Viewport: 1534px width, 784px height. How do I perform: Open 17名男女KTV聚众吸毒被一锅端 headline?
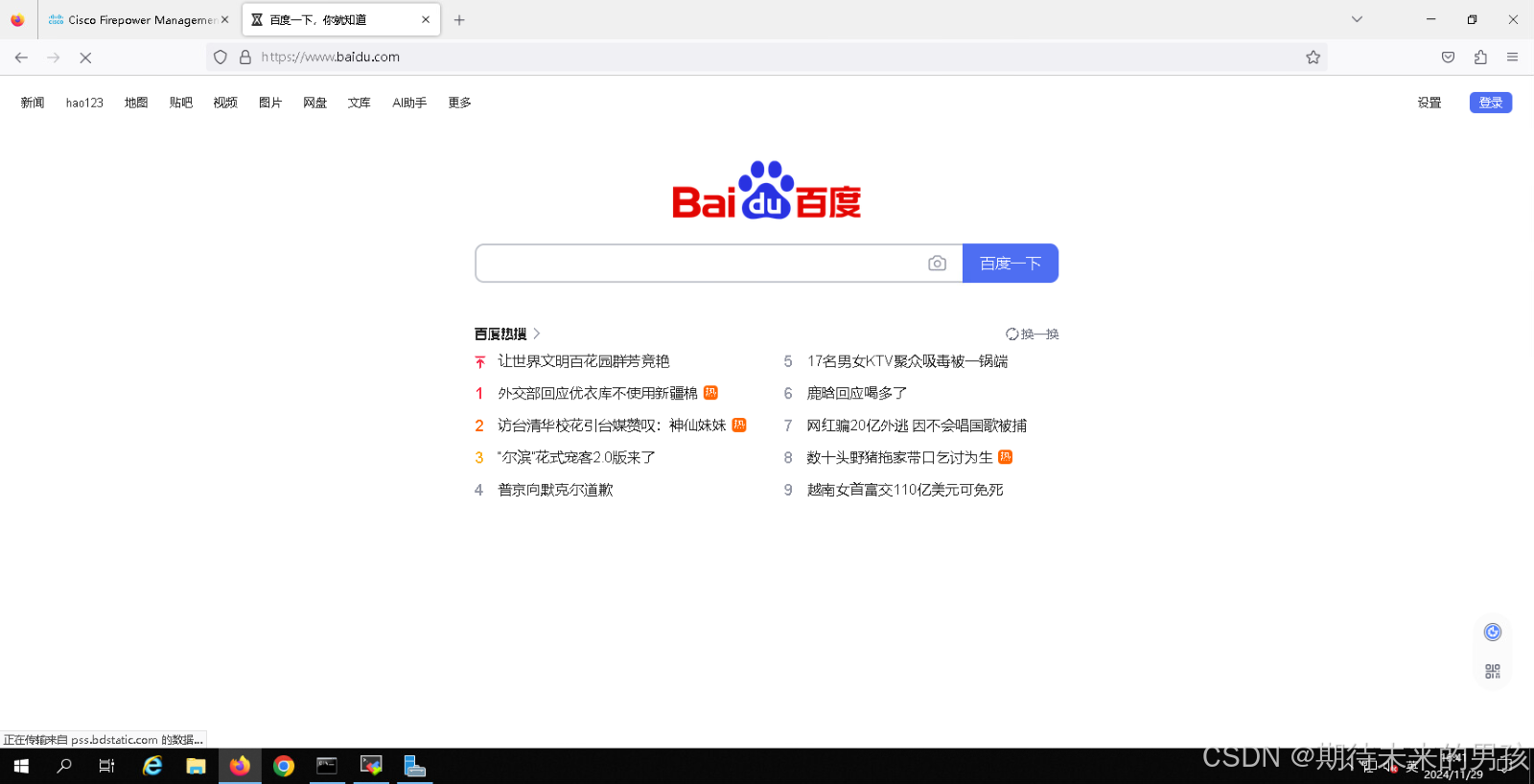coord(908,361)
